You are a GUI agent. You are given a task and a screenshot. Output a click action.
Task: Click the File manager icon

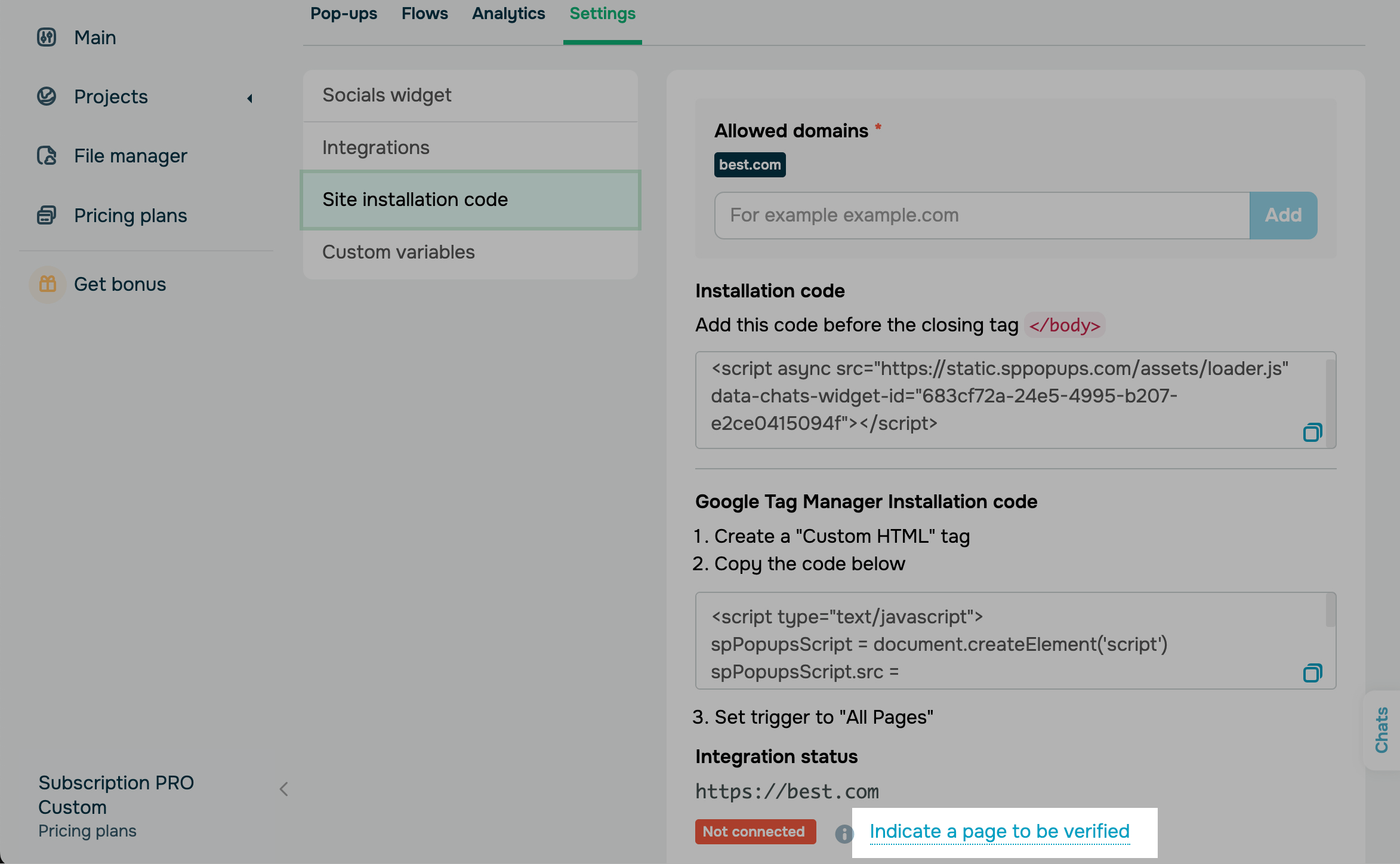[x=47, y=156]
